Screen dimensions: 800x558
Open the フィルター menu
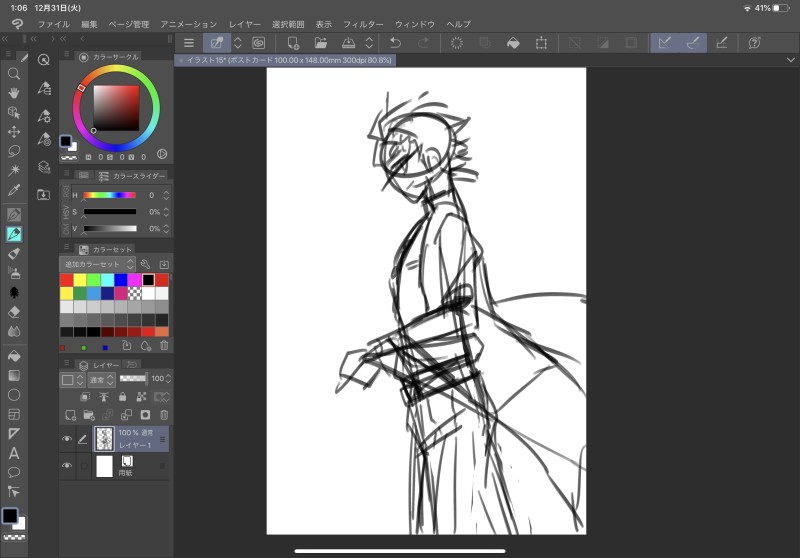[x=363, y=24]
